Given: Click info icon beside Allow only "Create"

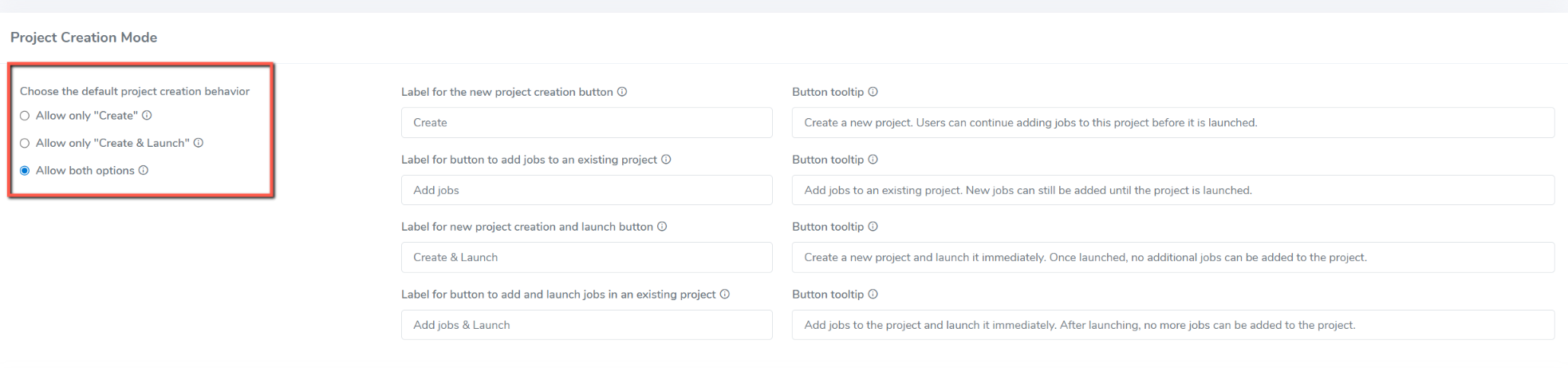Looking at the screenshot, I should tap(147, 116).
